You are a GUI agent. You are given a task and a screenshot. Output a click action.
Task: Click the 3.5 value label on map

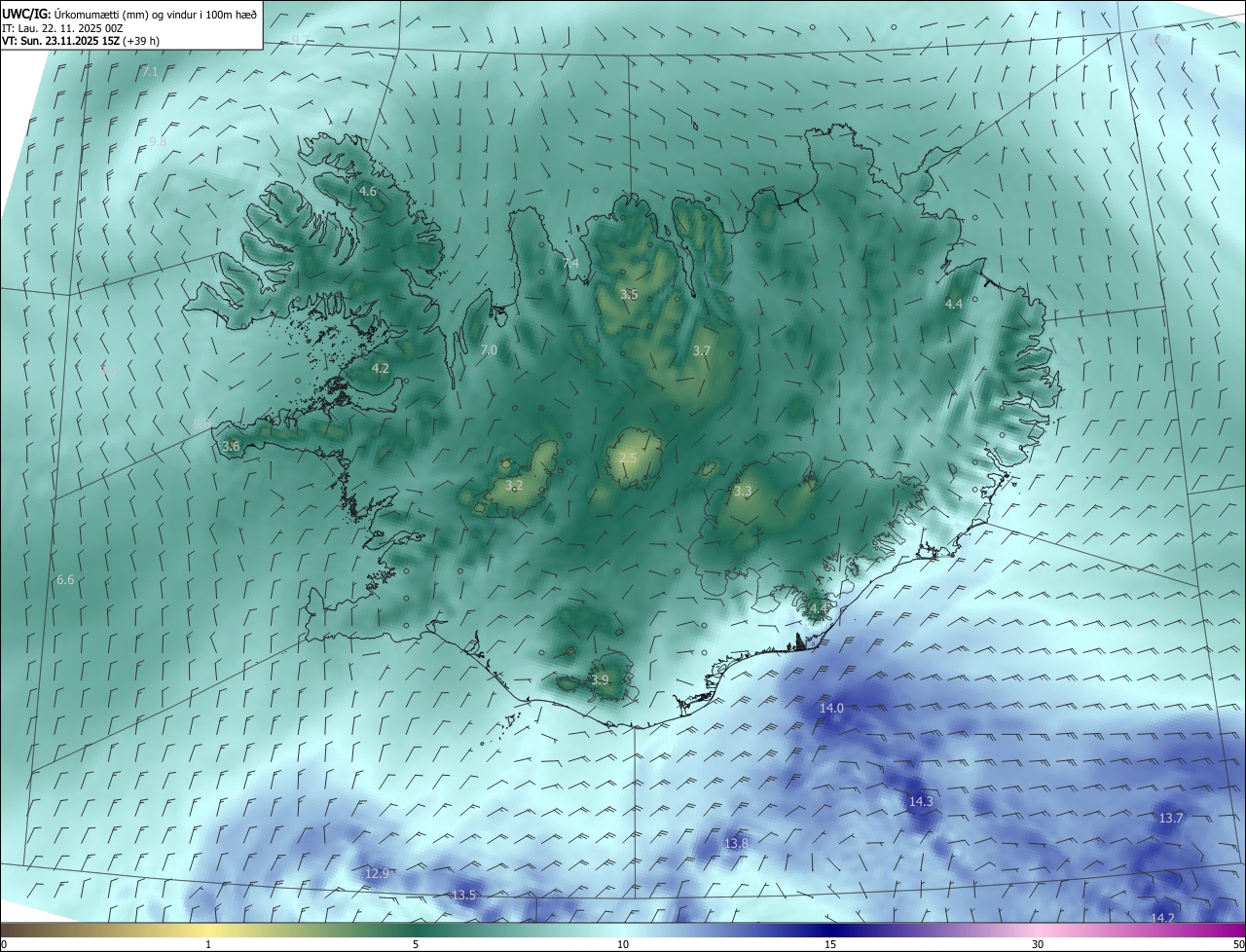pos(629,294)
